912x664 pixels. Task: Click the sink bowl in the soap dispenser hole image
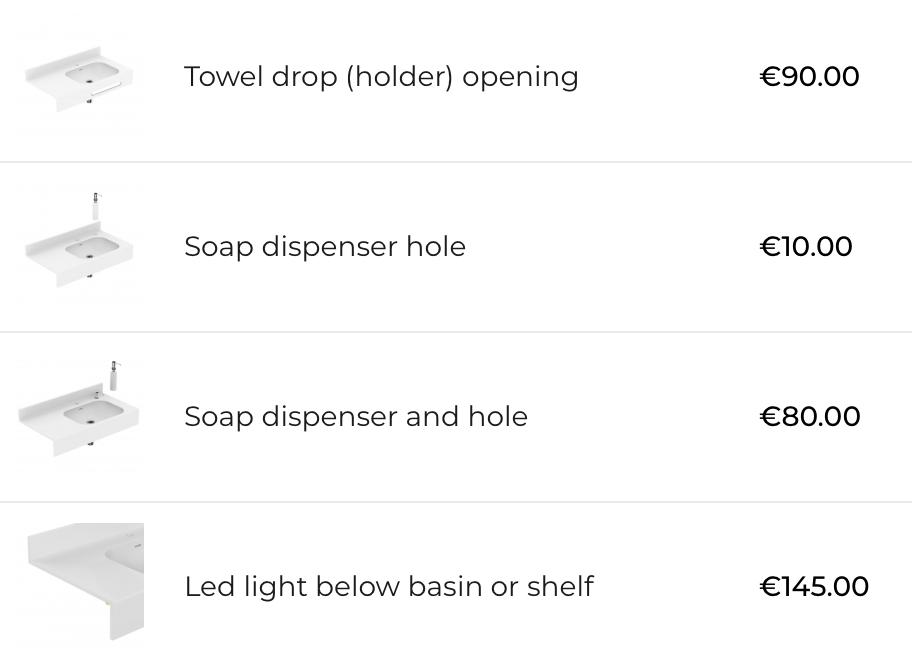[89, 247]
